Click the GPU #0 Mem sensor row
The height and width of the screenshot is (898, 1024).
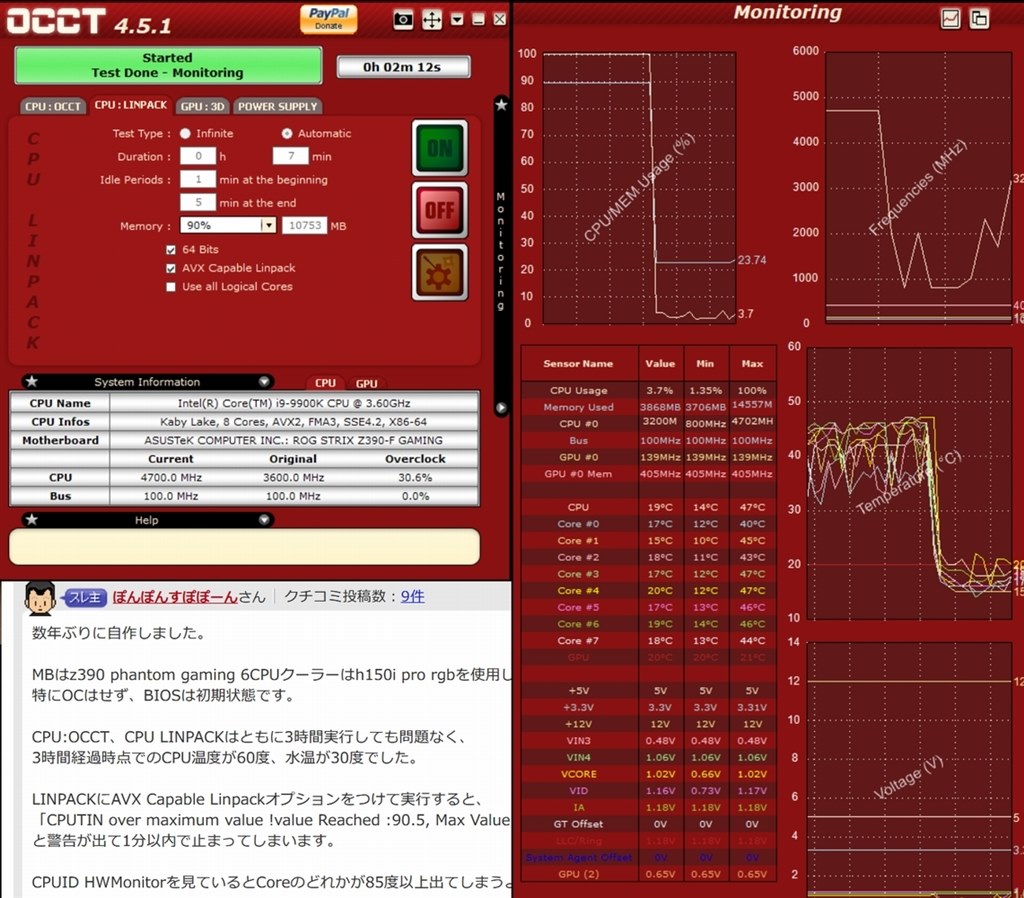[648, 473]
